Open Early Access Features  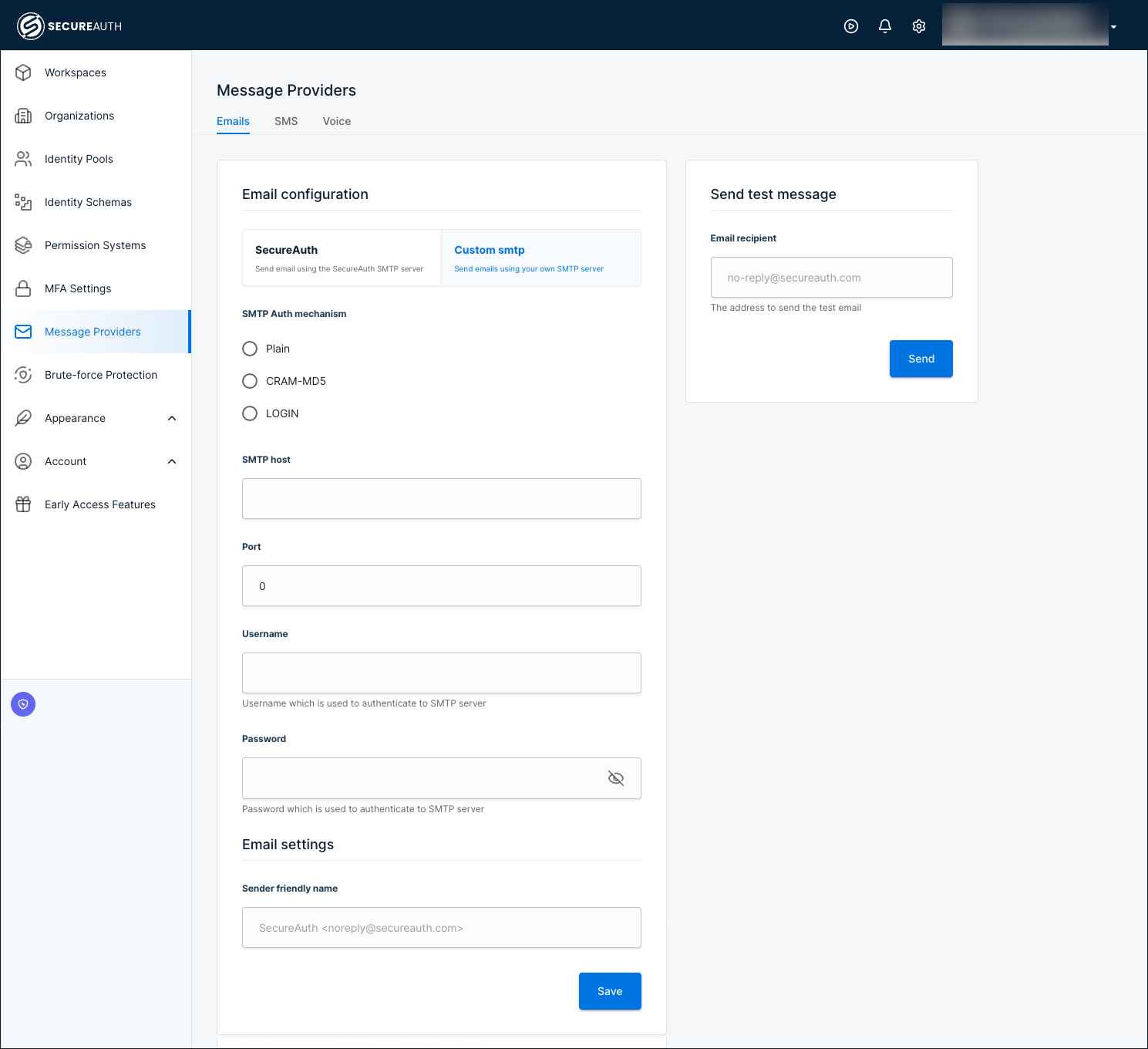tap(99, 504)
